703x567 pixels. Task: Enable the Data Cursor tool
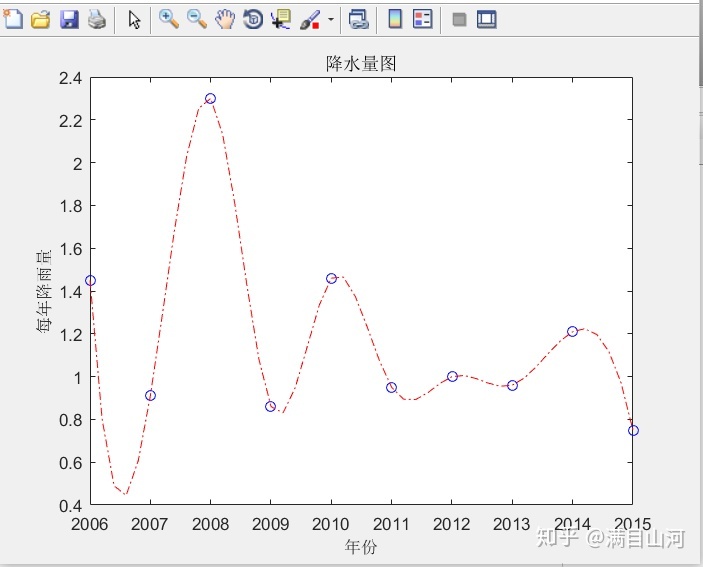pos(281,19)
